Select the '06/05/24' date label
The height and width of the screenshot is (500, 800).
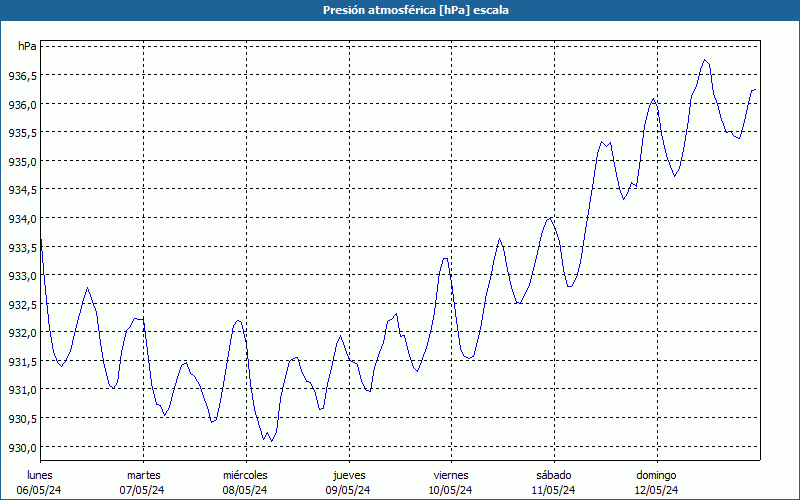point(39,490)
